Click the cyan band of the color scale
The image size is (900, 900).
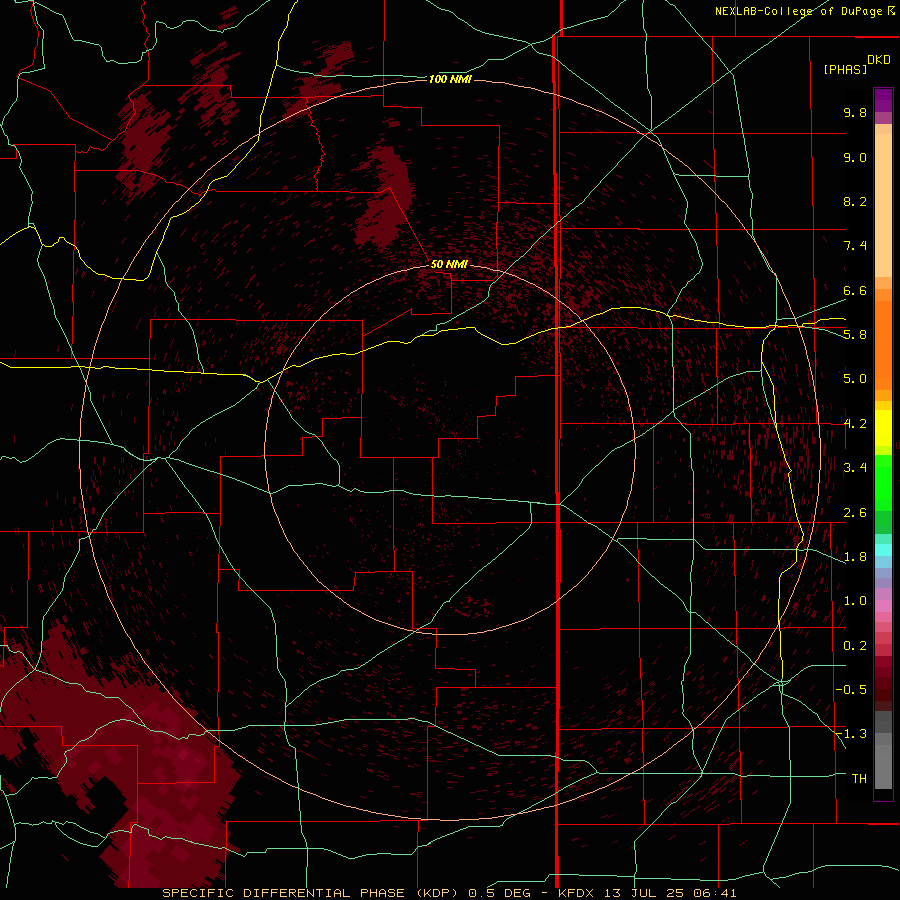[x=883, y=550]
